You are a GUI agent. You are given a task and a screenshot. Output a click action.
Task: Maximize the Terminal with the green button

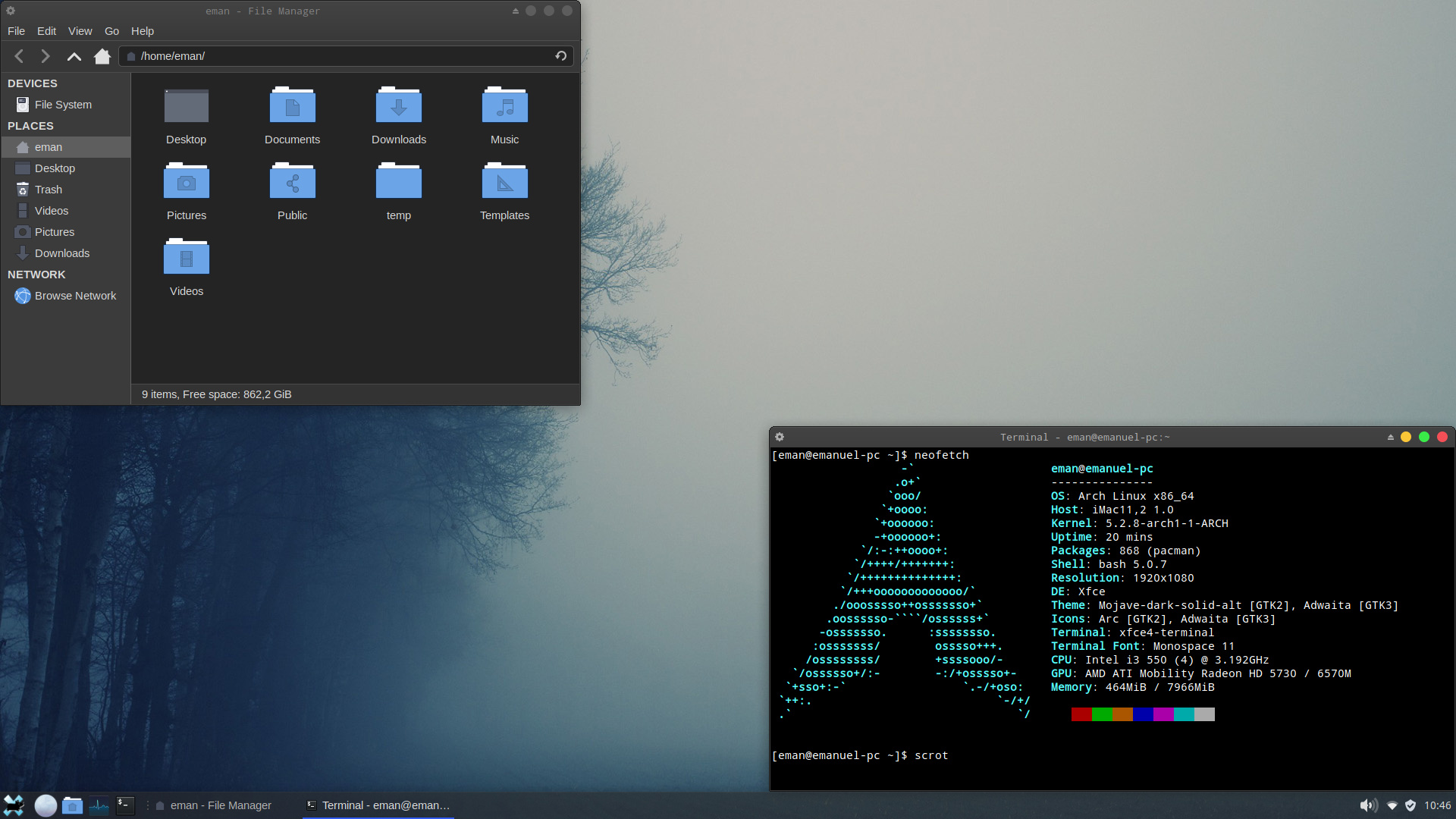[x=1424, y=437]
